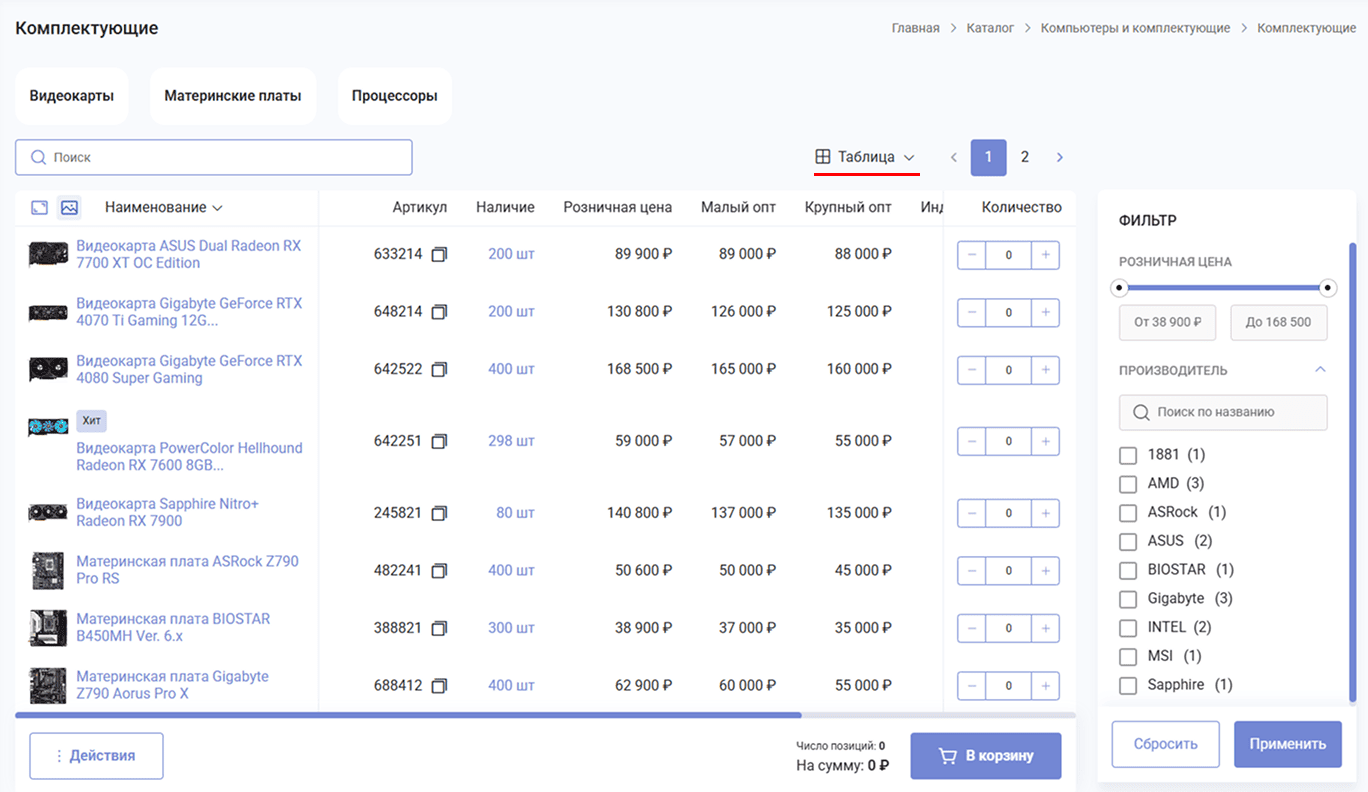
Task: Add to cart with В корзину
Action: pos(986,756)
